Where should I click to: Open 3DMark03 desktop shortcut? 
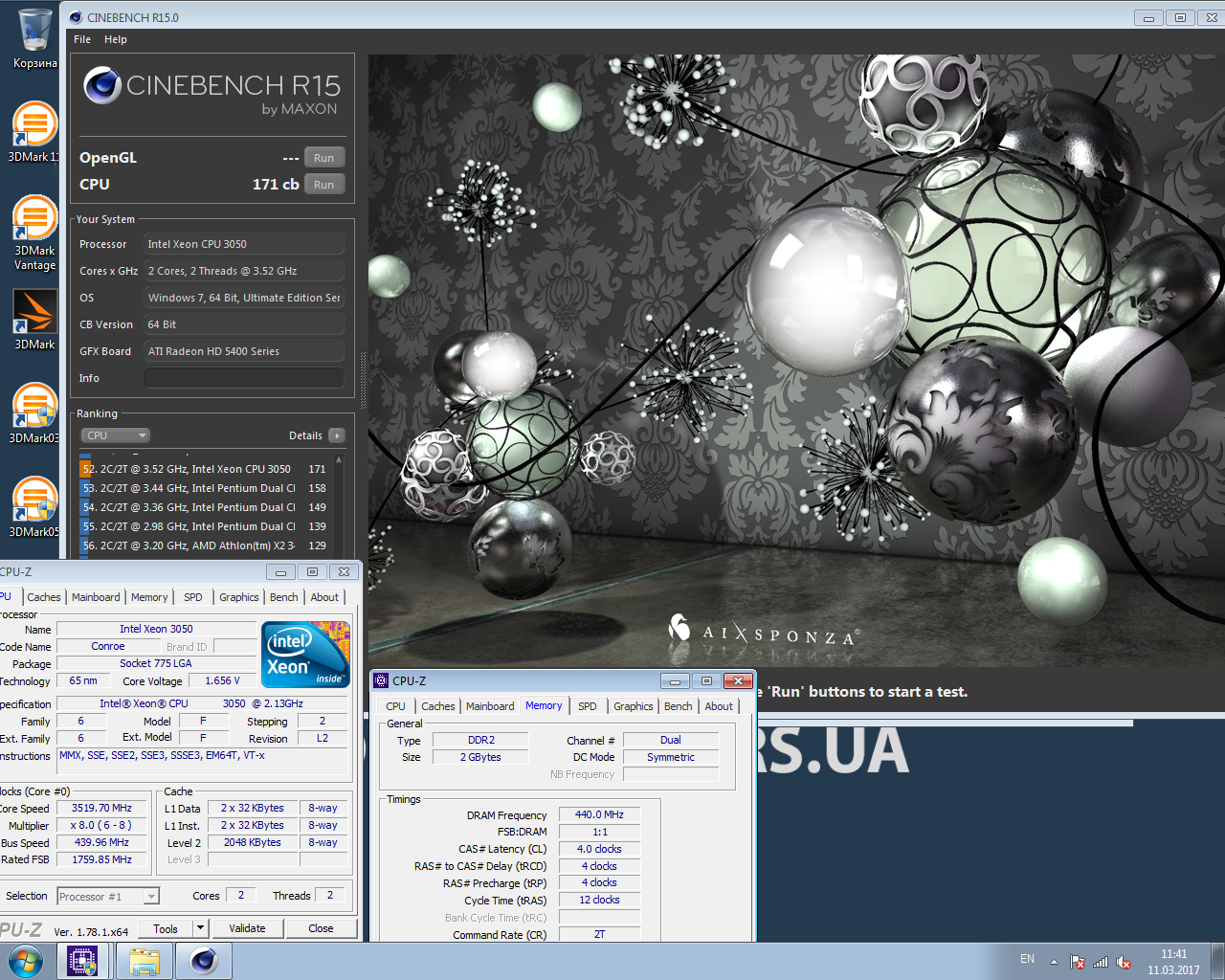tap(34, 413)
